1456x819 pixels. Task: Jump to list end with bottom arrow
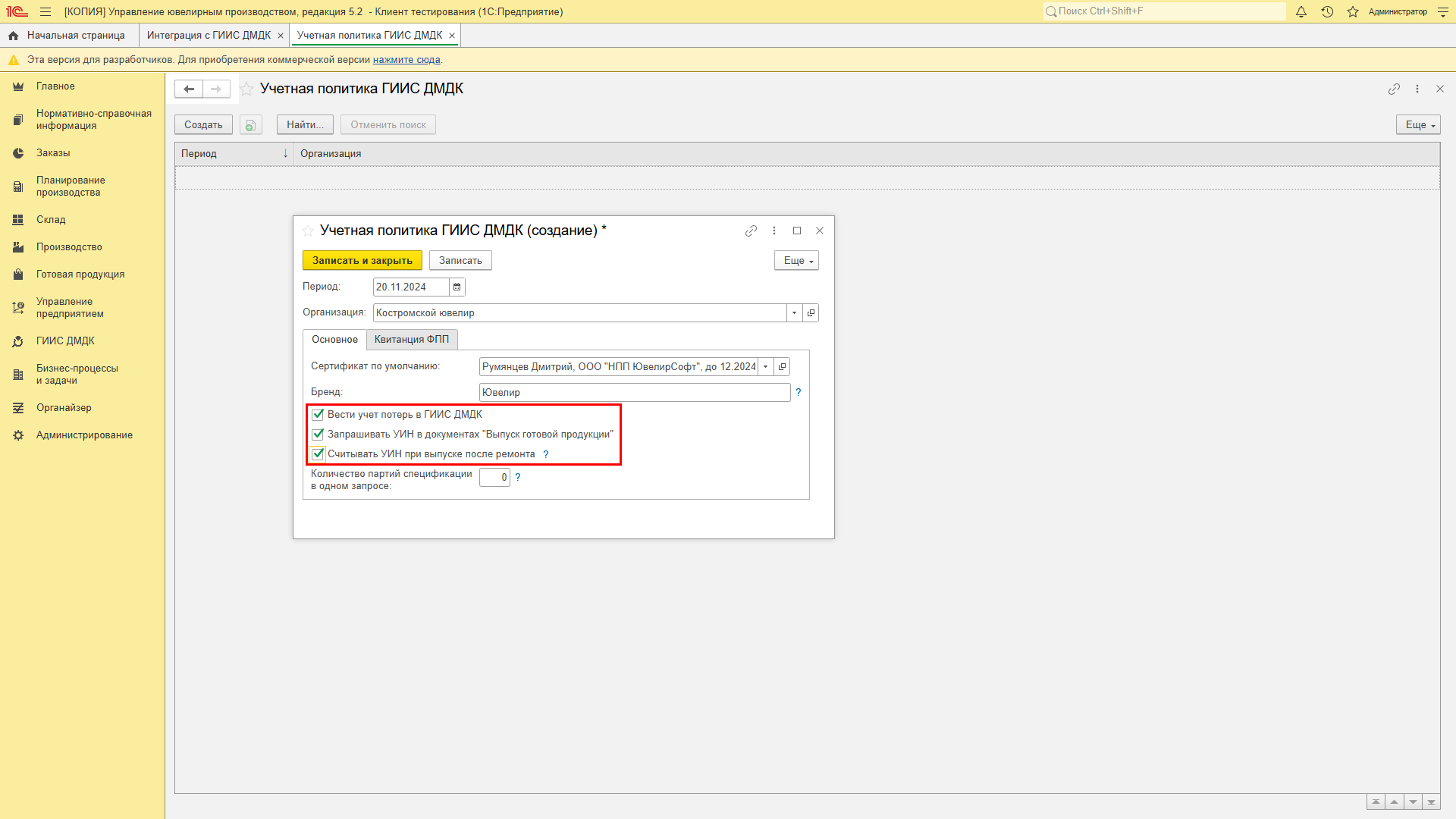[1431, 802]
